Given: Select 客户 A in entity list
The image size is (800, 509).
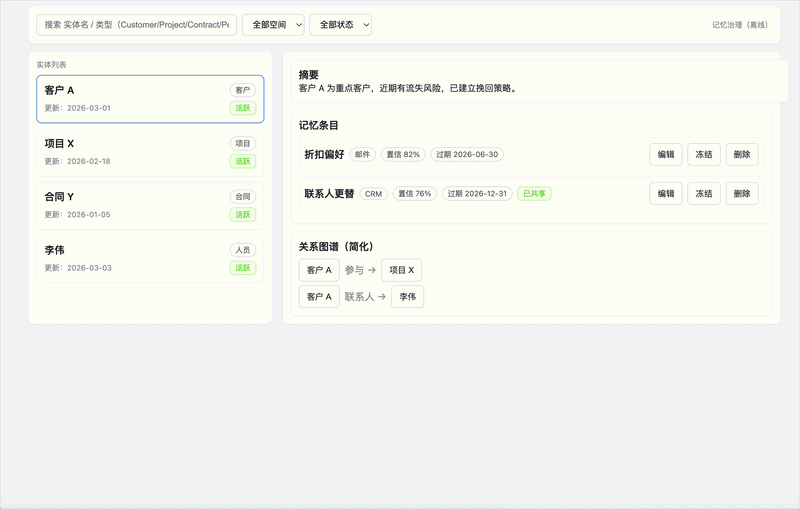Looking at the screenshot, I should [x=150, y=98].
